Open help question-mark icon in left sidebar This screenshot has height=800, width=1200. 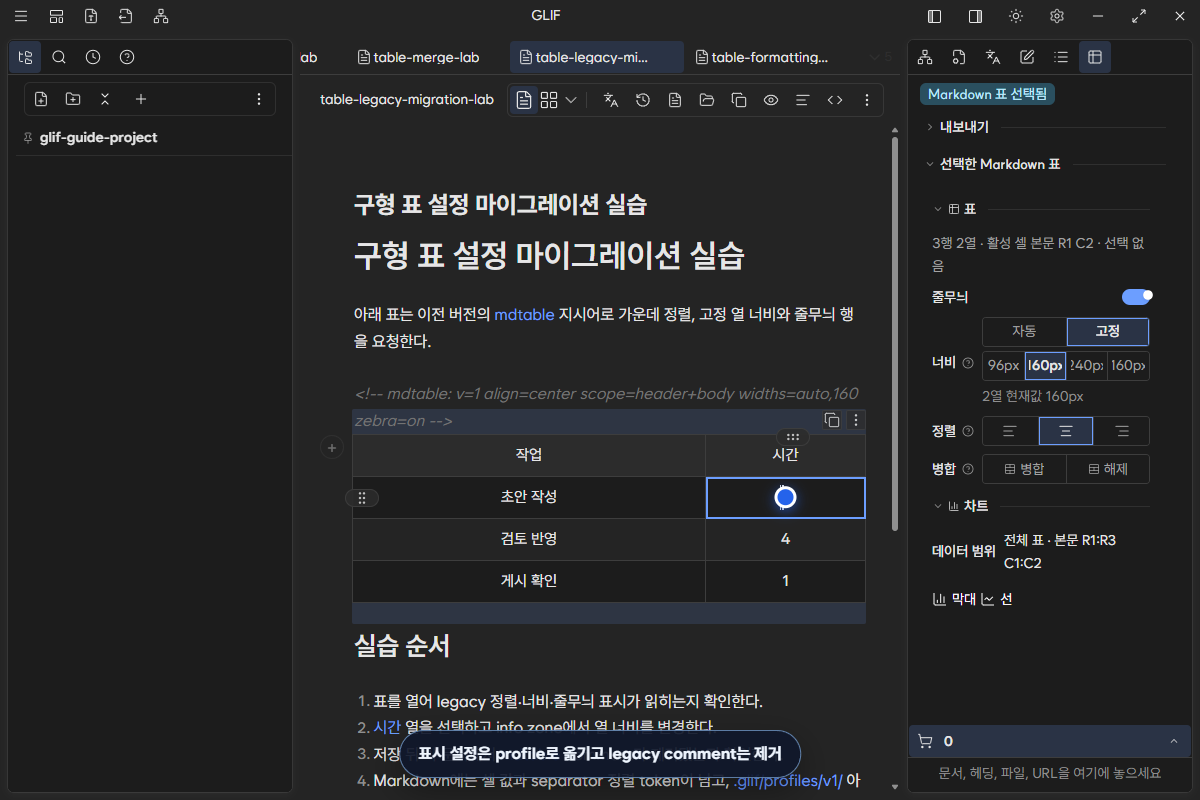[x=127, y=57]
